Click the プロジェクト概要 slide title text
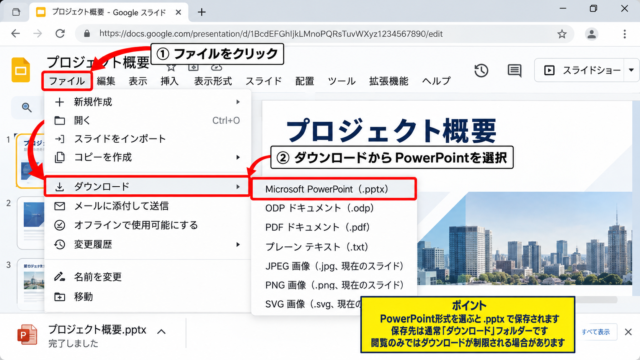 pyautogui.click(x=391, y=131)
